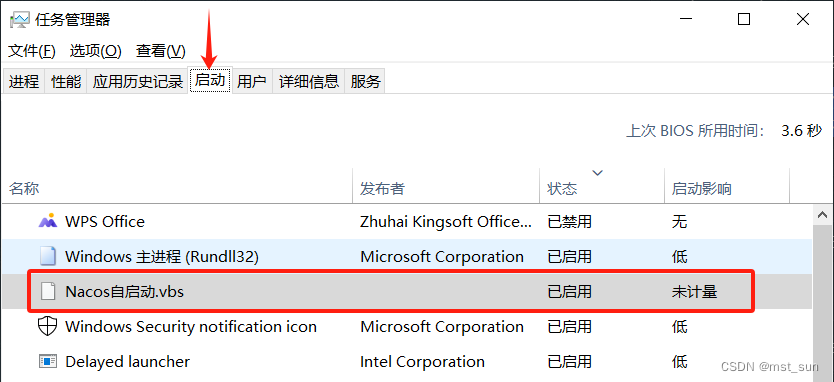Screen dimensions: 834x382
Task: Open the 选项(O) menu
Action: [x=96, y=51]
